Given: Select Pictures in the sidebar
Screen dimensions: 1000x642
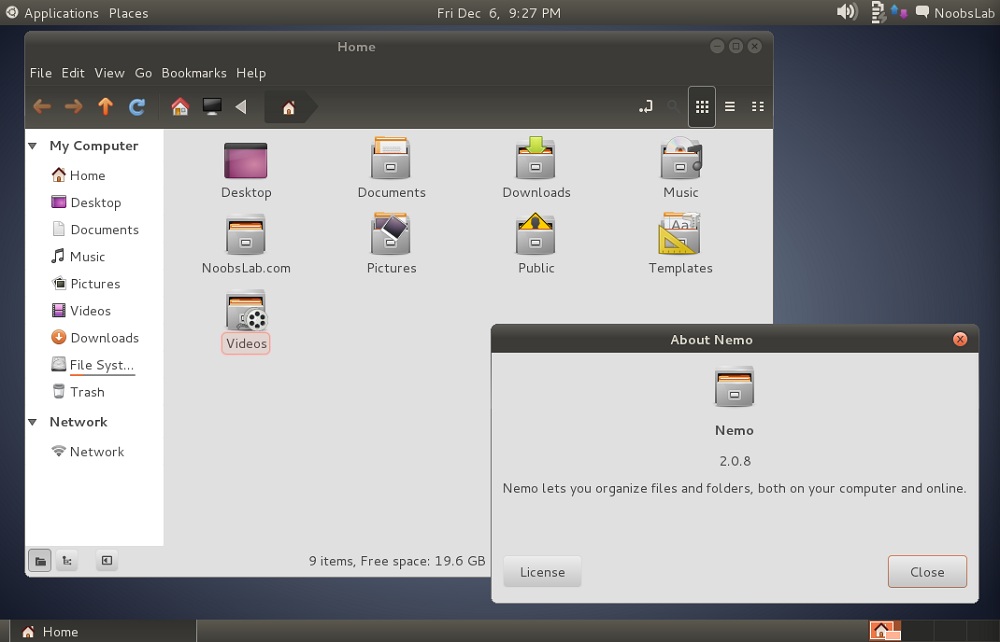Looking at the screenshot, I should coord(86,284).
